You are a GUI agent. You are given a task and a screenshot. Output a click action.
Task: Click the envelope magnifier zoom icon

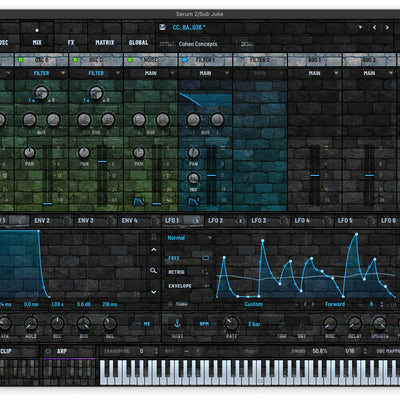coord(153,271)
